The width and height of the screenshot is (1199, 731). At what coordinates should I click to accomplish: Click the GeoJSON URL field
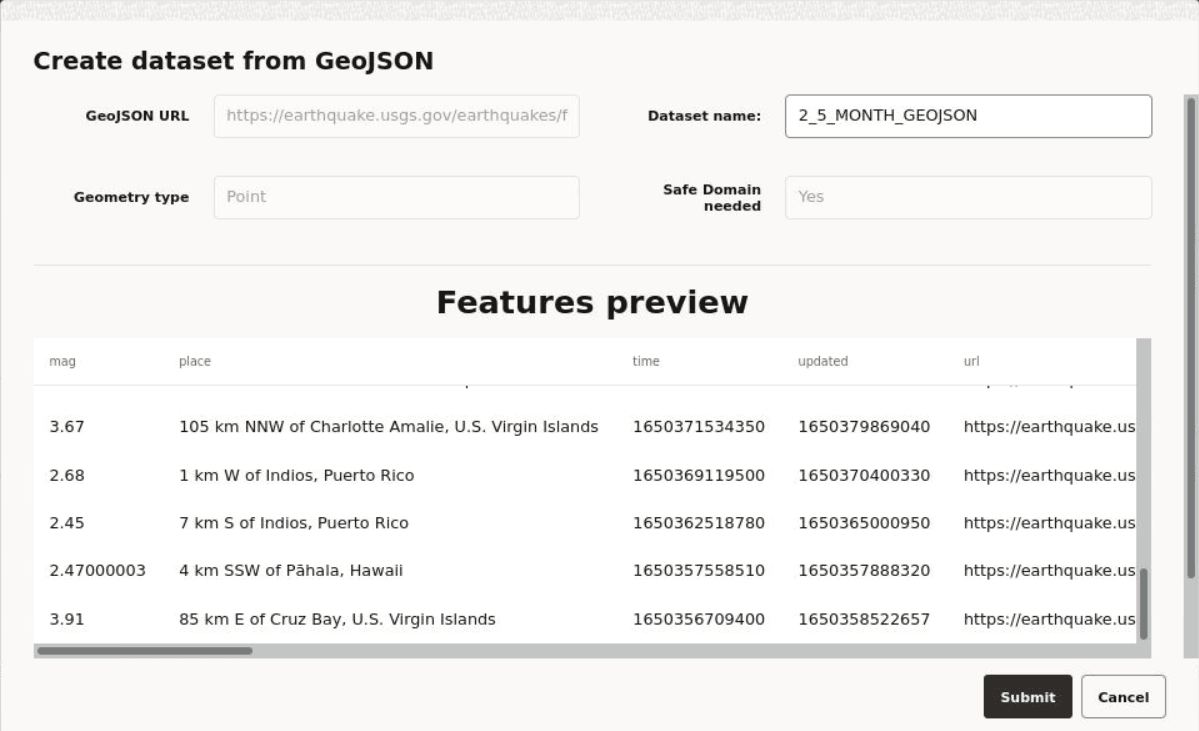[x=396, y=116]
